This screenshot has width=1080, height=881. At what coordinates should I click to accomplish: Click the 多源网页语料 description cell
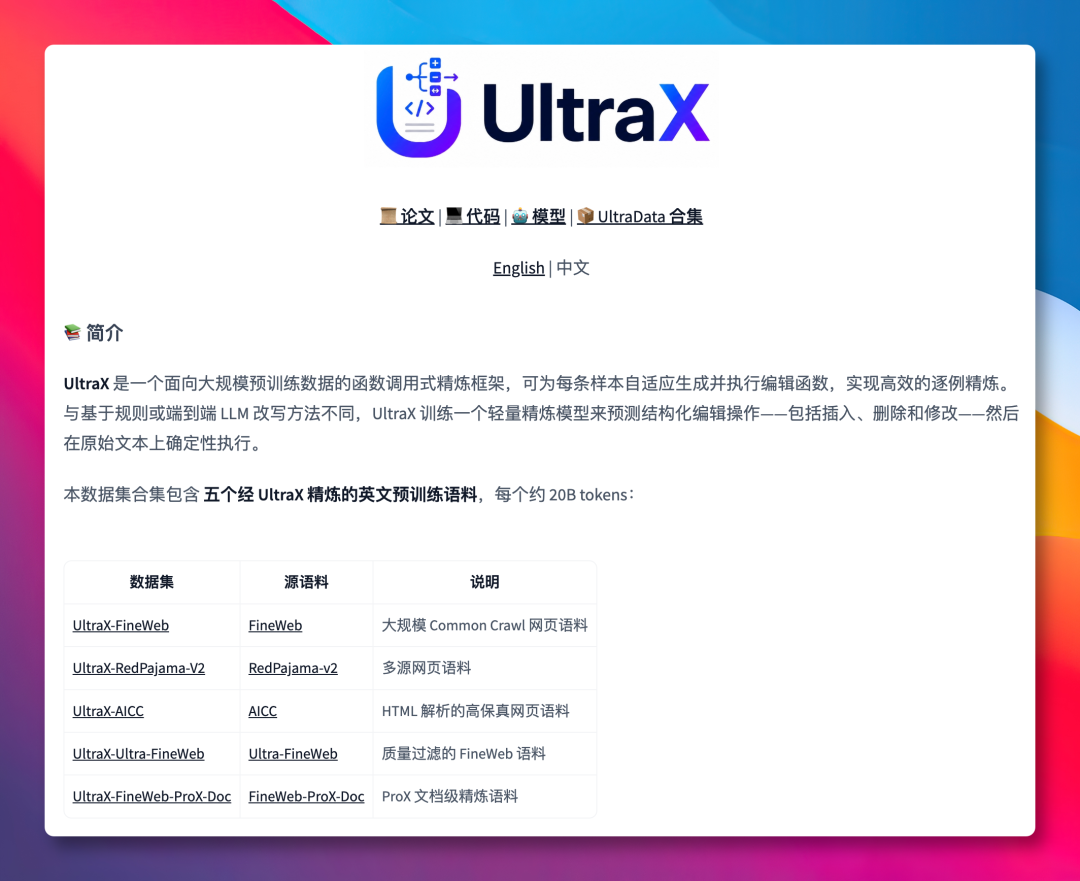click(485, 668)
